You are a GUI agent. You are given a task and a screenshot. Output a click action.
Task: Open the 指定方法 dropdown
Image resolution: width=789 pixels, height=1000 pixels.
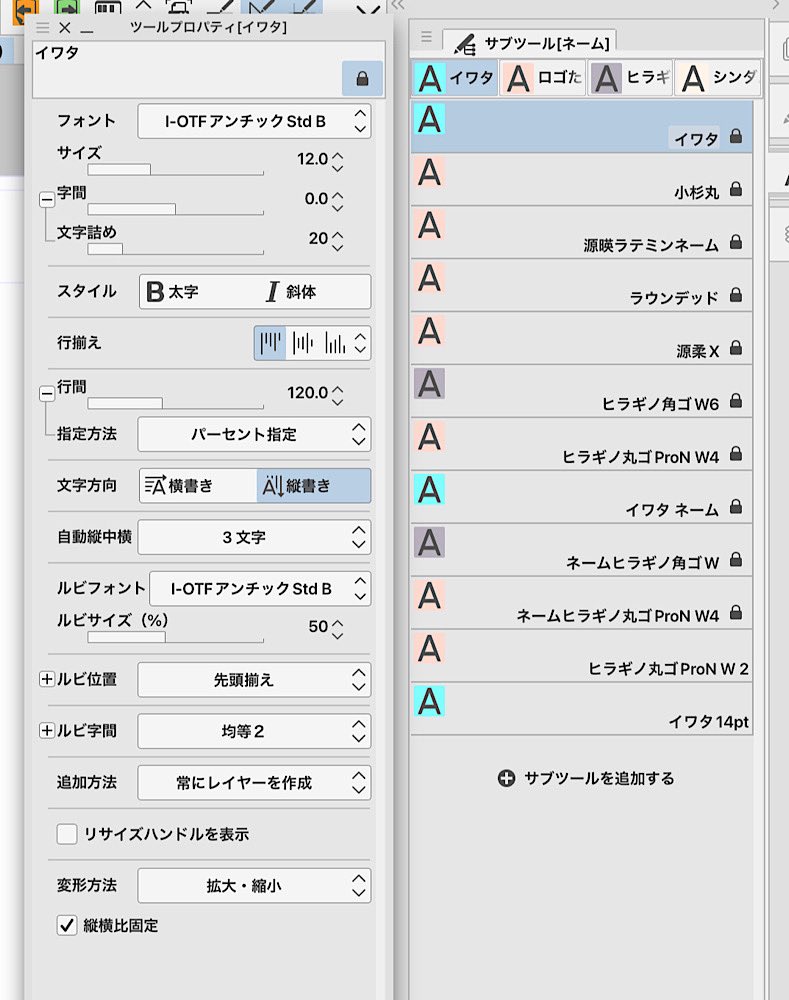point(254,434)
